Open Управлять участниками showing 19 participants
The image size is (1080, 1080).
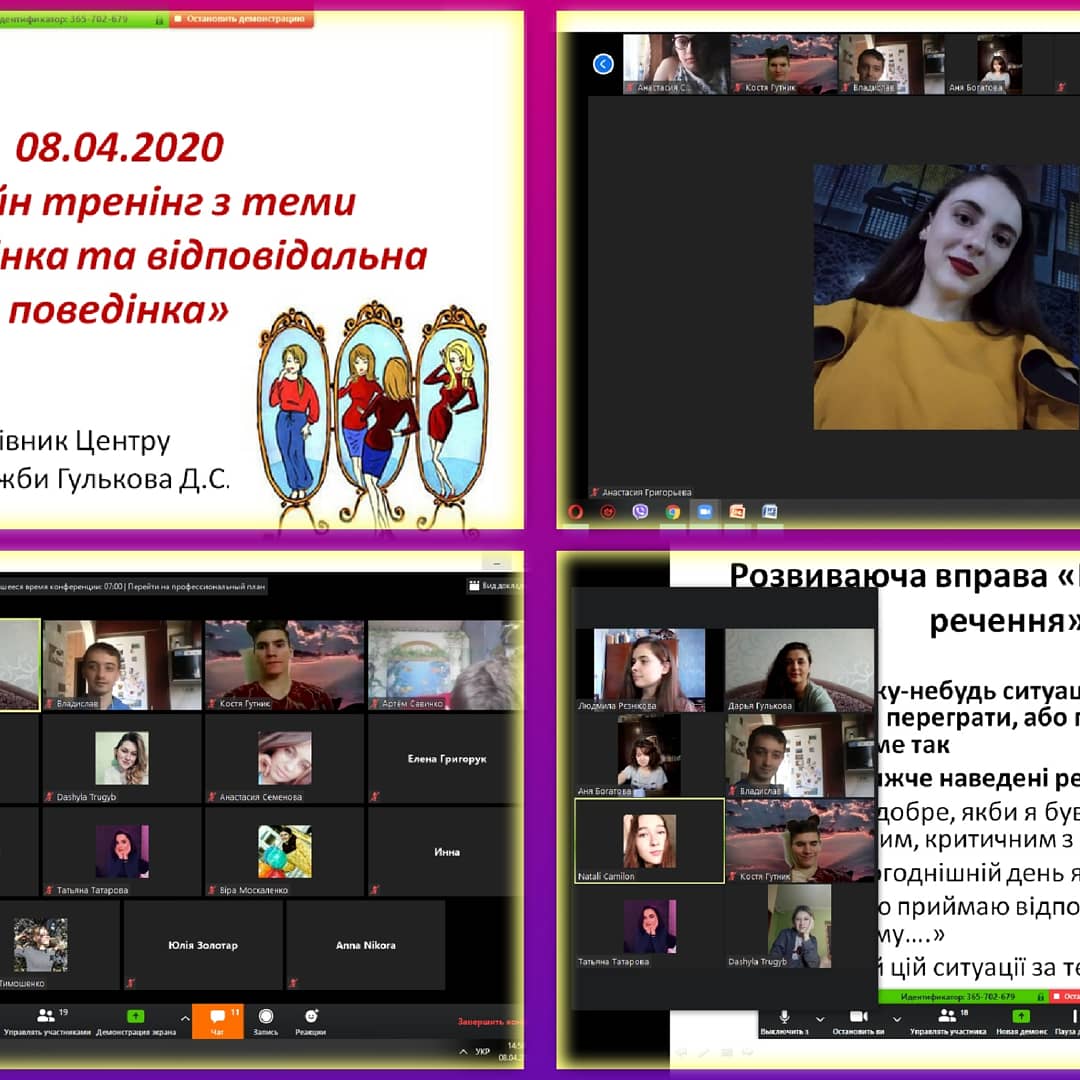pyautogui.click(x=47, y=1020)
